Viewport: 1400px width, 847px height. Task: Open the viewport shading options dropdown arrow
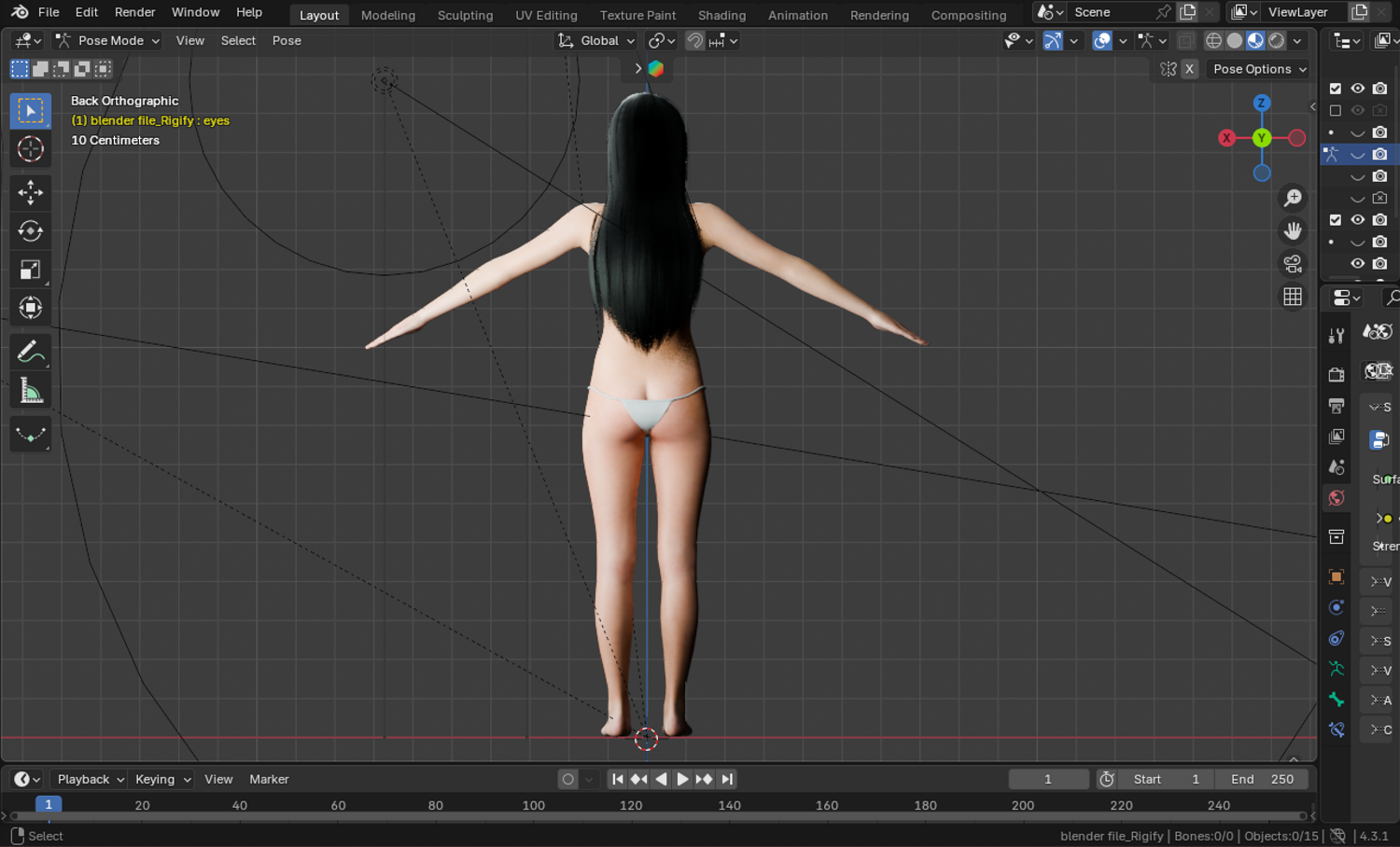[1297, 40]
